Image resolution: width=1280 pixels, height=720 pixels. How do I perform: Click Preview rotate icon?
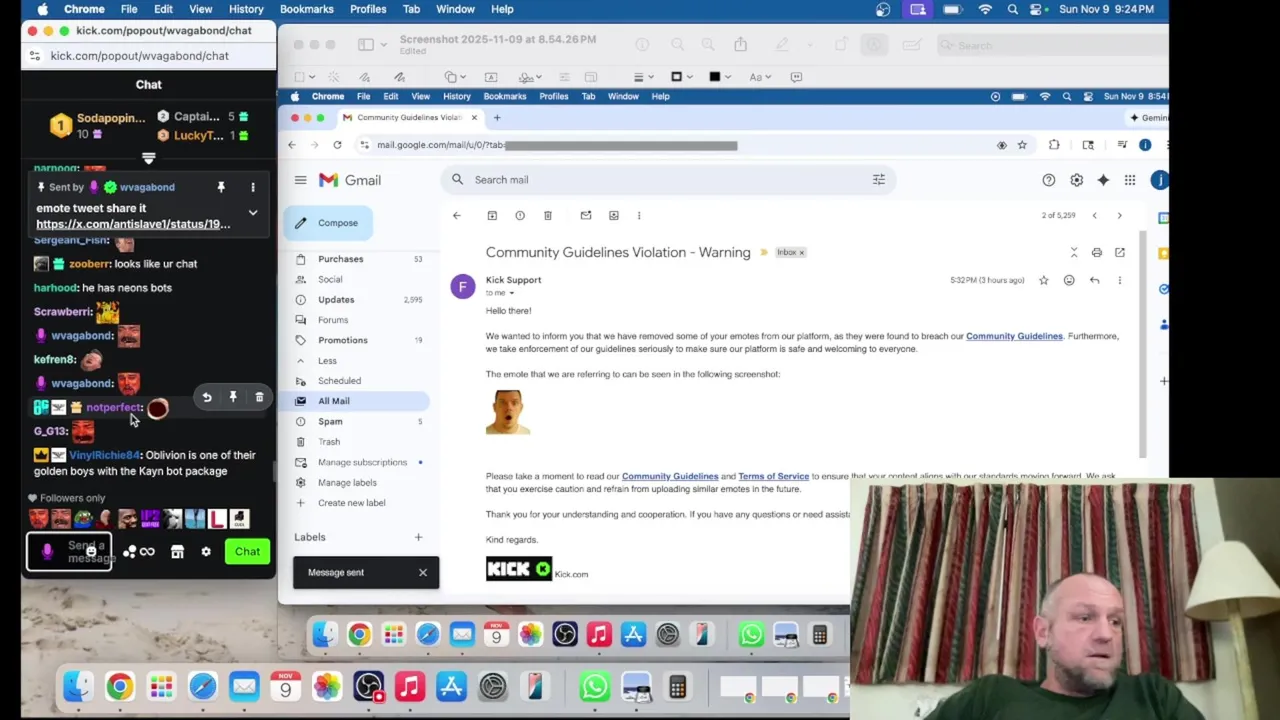coord(841,45)
